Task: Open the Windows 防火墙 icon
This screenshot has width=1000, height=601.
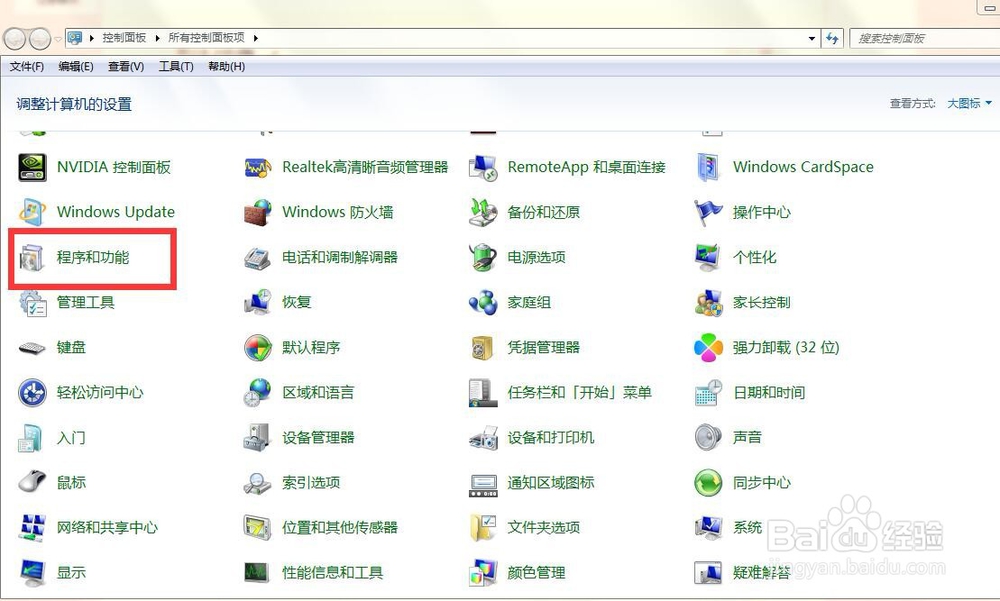Action: 258,212
